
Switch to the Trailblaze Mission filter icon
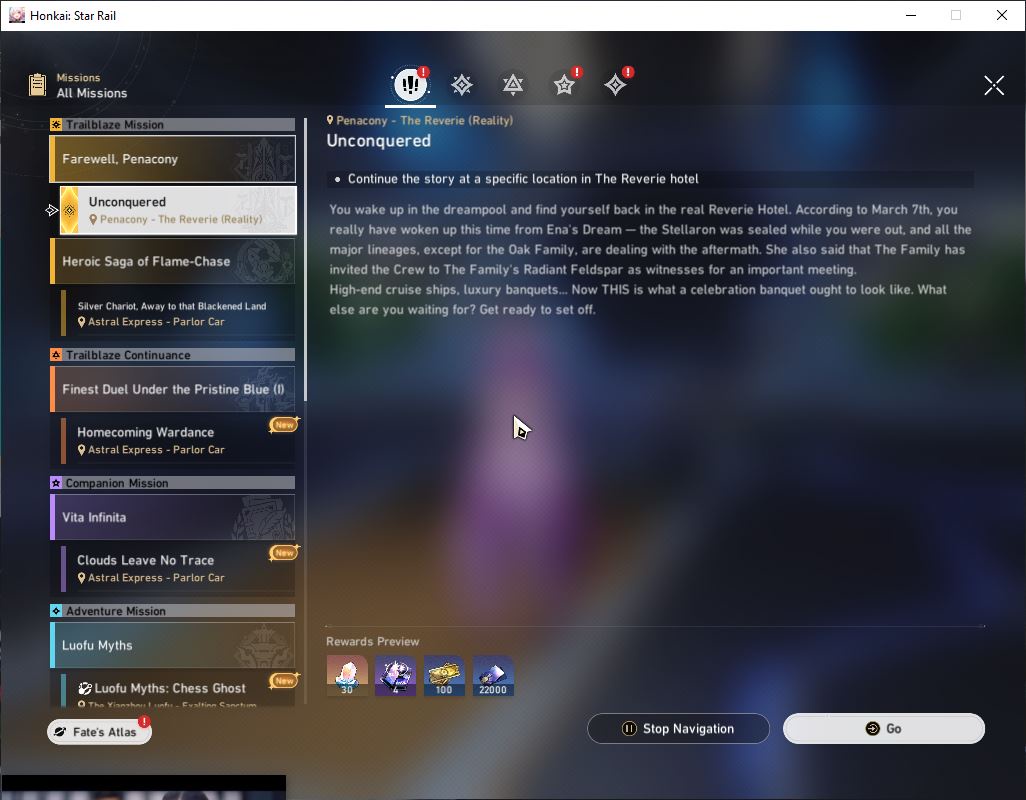click(462, 84)
